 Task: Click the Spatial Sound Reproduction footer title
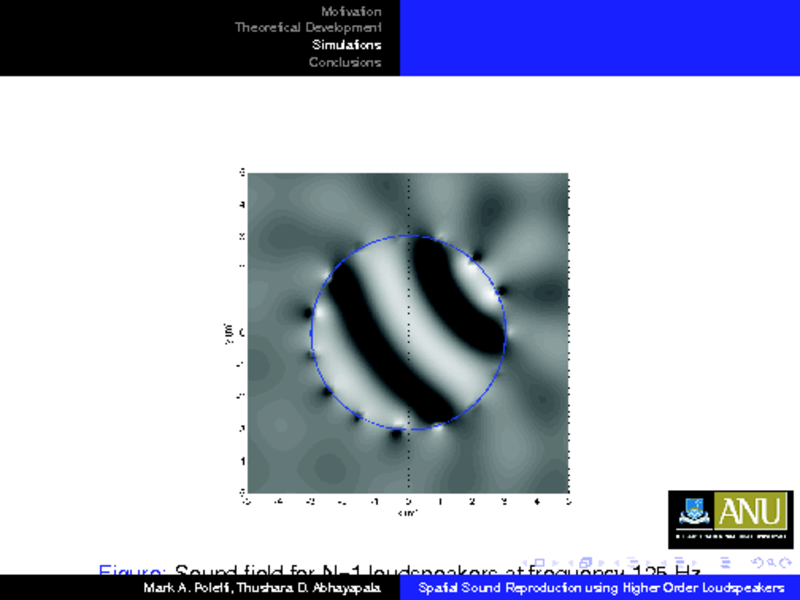click(x=601, y=588)
